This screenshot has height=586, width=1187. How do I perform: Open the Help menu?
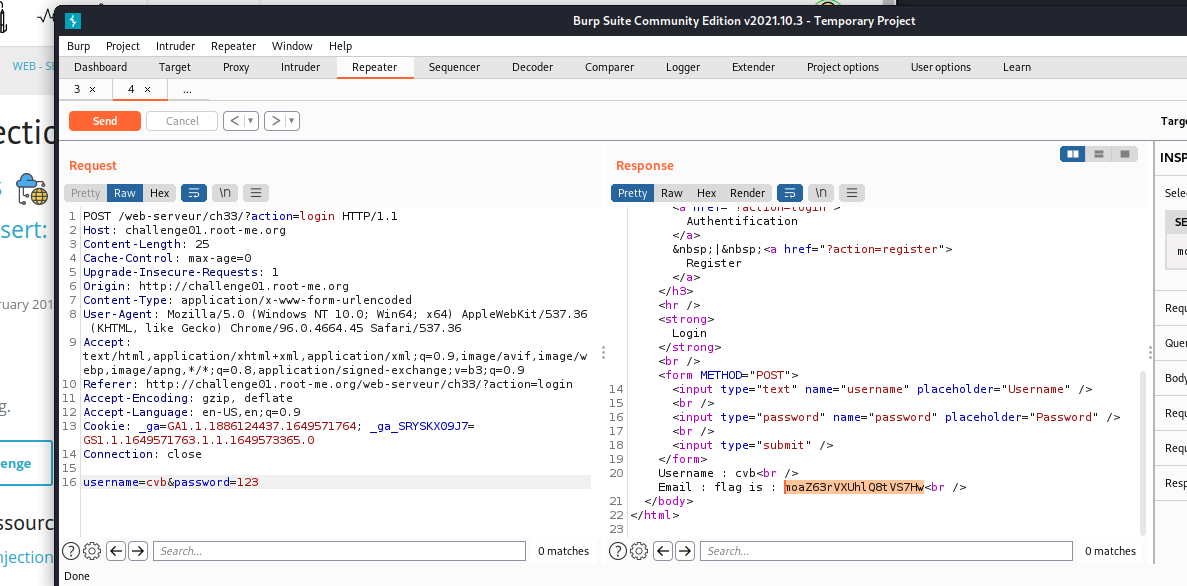tap(341, 46)
